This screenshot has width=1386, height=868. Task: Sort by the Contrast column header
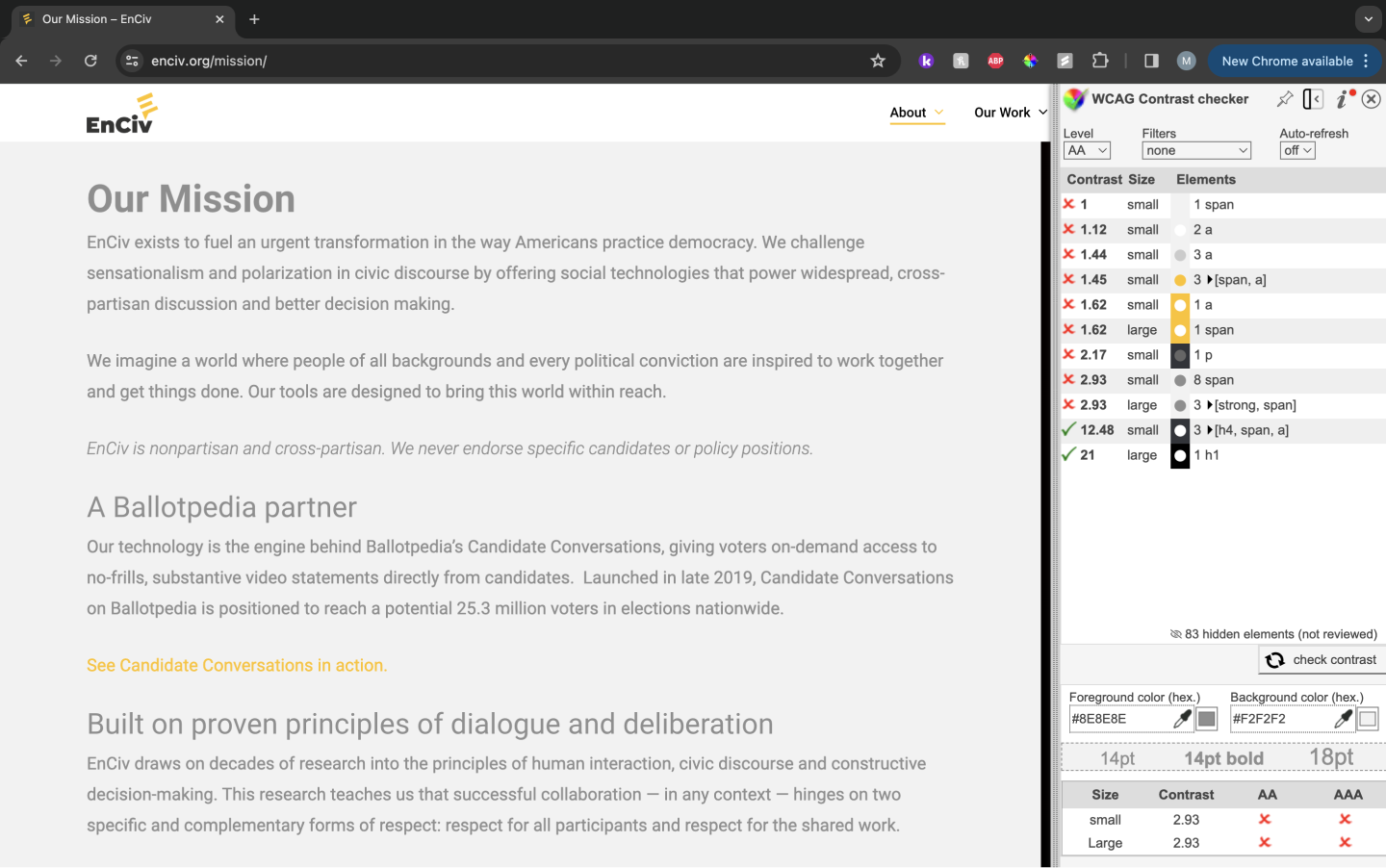click(x=1094, y=180)
